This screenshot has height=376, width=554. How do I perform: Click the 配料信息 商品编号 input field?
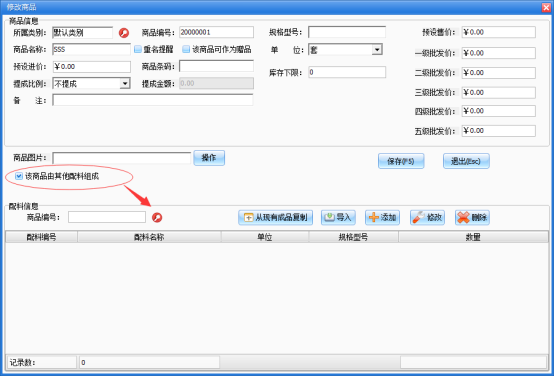tap(107, 217)
